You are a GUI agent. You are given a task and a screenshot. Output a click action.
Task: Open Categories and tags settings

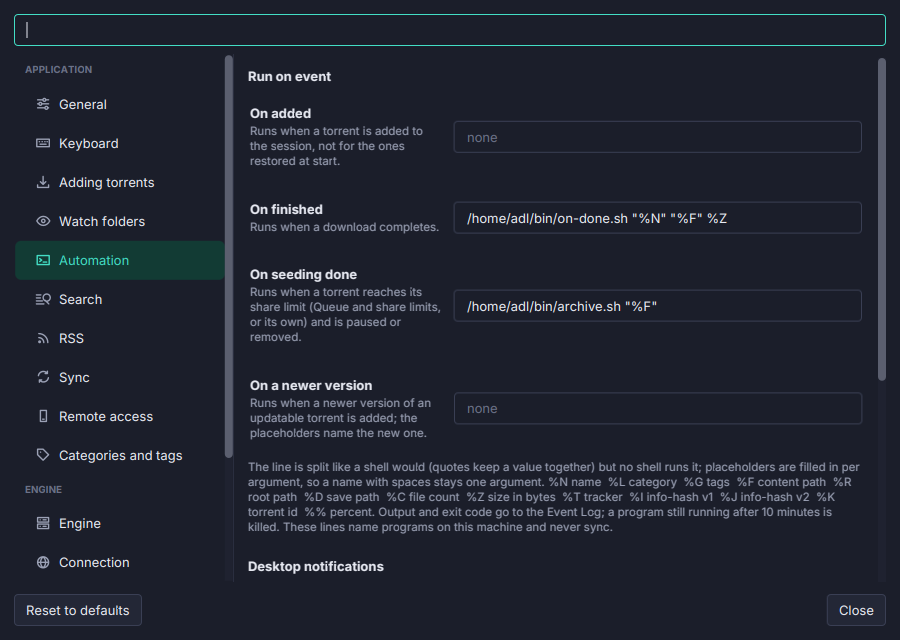click(x=119, y=456)
